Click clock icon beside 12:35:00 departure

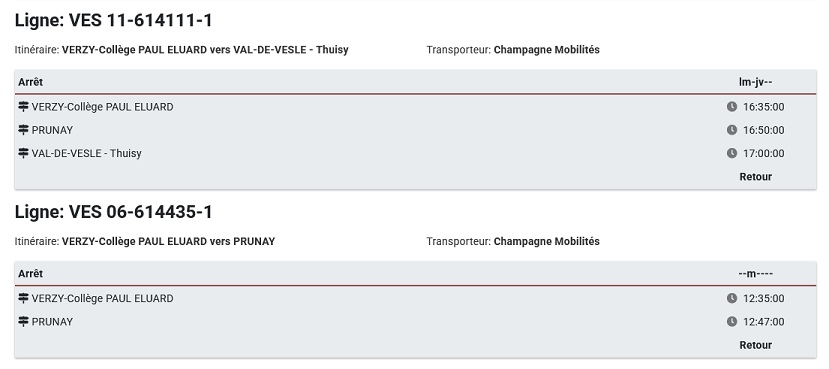tap(732, 298)
